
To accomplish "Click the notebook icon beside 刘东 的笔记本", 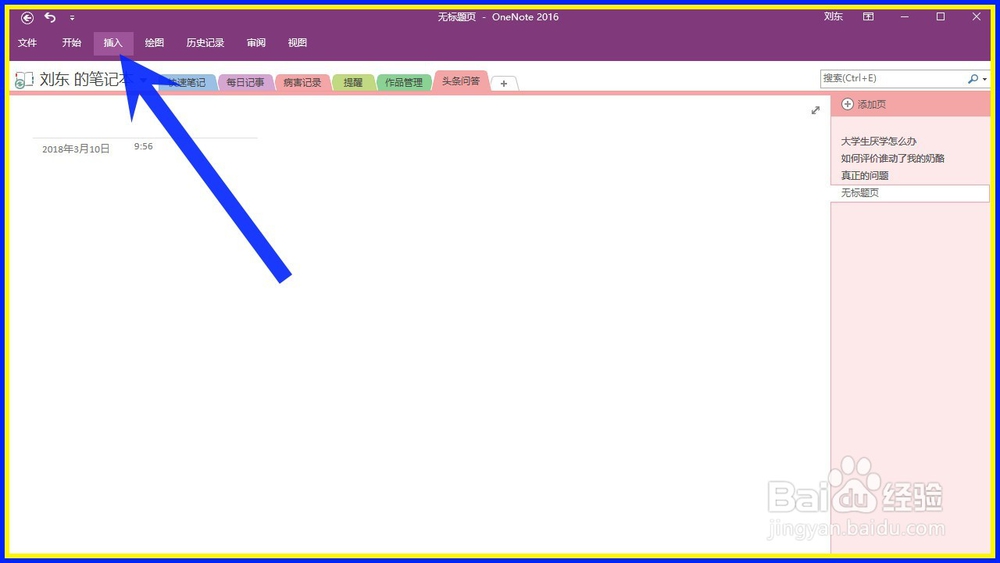I will tap(24, 80).
